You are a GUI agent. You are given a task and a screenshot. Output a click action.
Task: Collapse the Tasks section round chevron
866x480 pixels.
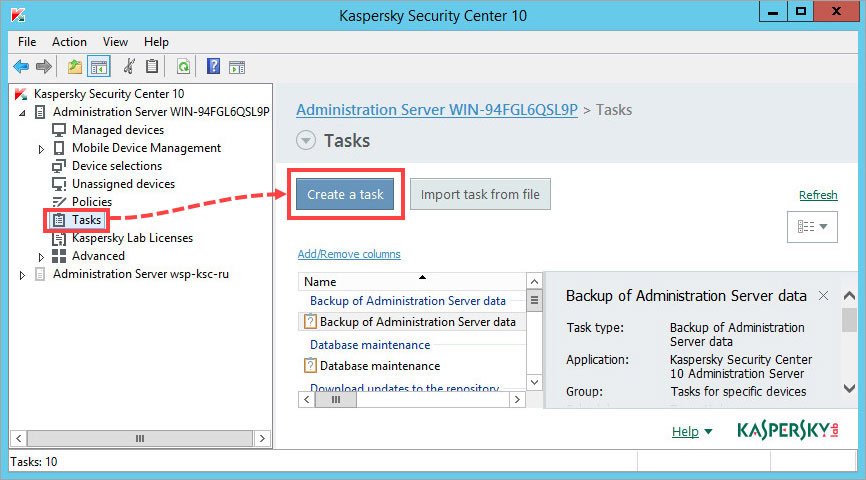pyautogui.click(x=305, y=140)
